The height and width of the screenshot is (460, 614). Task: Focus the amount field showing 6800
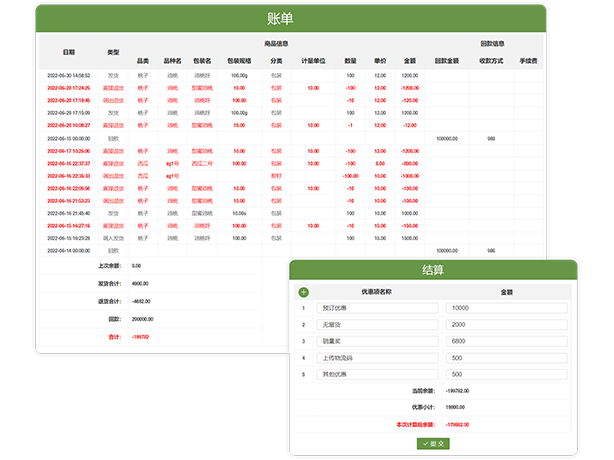coord(508,341)
